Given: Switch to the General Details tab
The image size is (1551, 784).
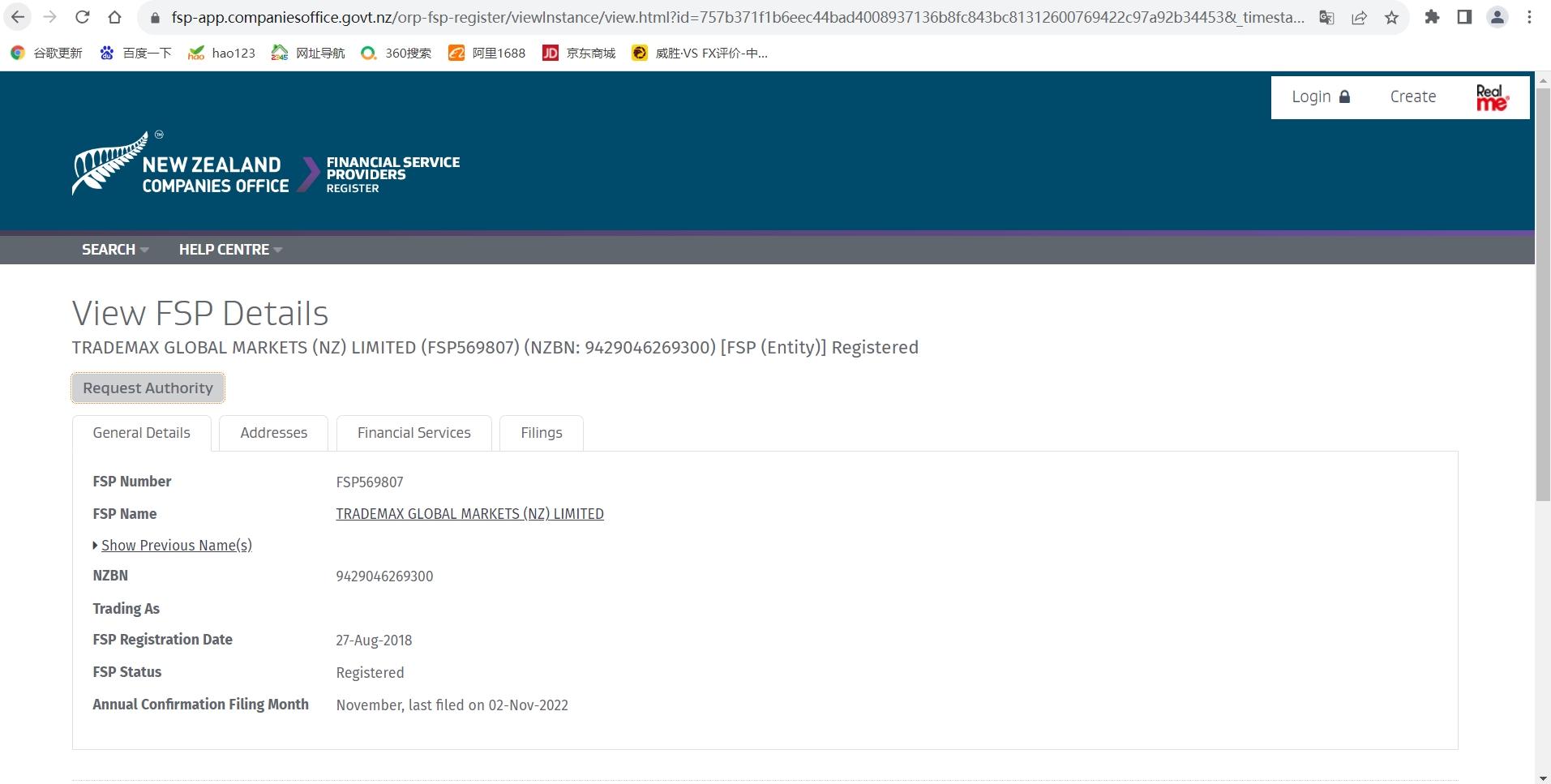Looking at the screenshot, I should (142, 433).
